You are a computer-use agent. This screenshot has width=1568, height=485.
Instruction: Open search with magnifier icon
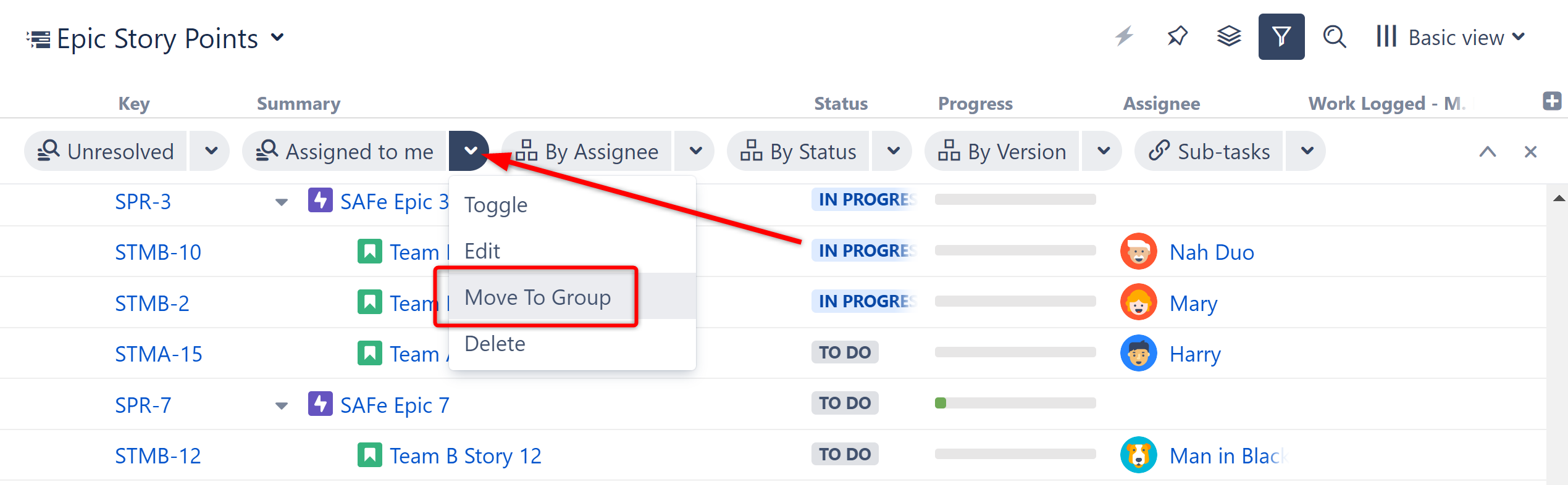coord(1334,36)
